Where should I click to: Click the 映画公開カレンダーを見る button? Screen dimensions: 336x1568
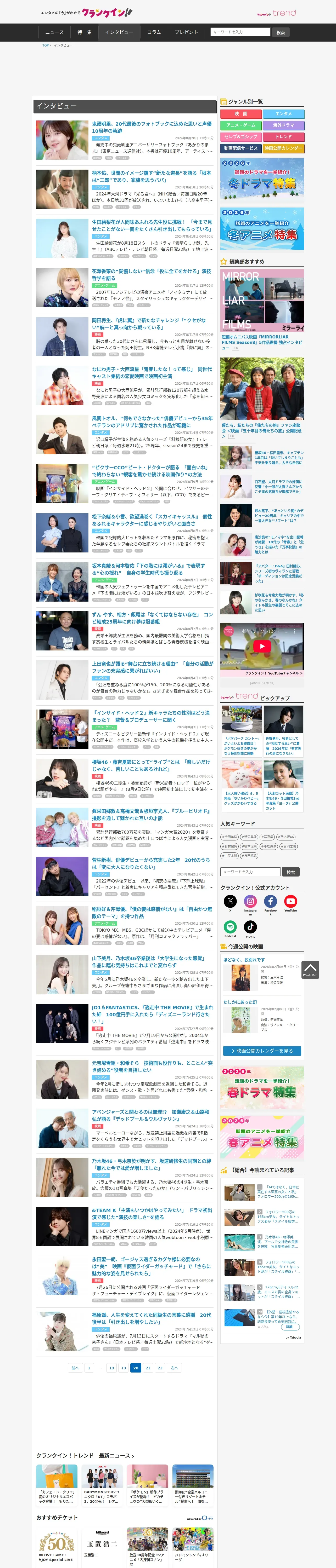point(262,1051)
